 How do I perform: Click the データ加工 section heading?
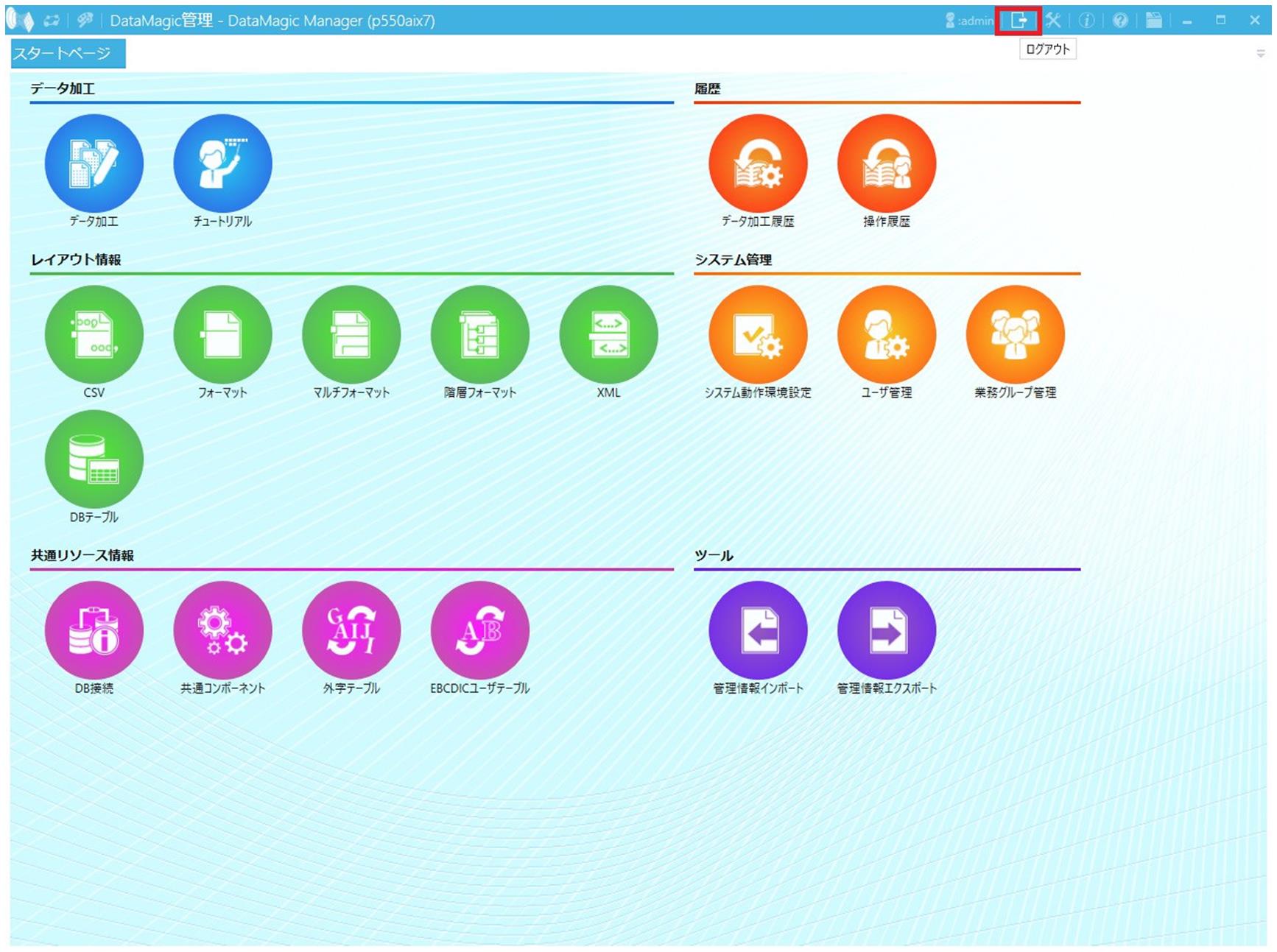tap(63, 89)
